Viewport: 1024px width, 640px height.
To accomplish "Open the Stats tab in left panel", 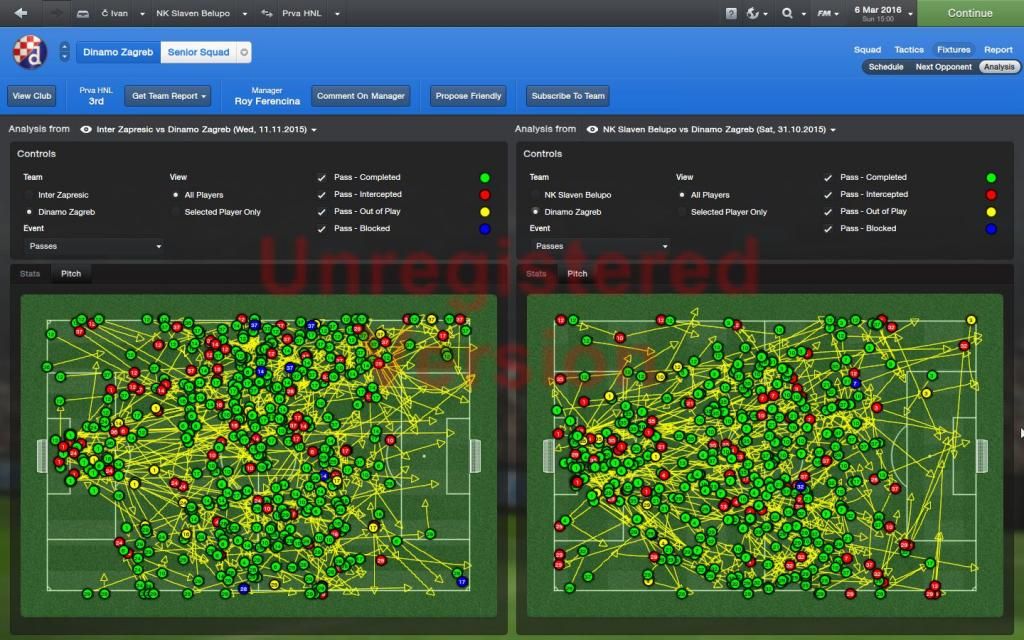I will coord(30,273).
